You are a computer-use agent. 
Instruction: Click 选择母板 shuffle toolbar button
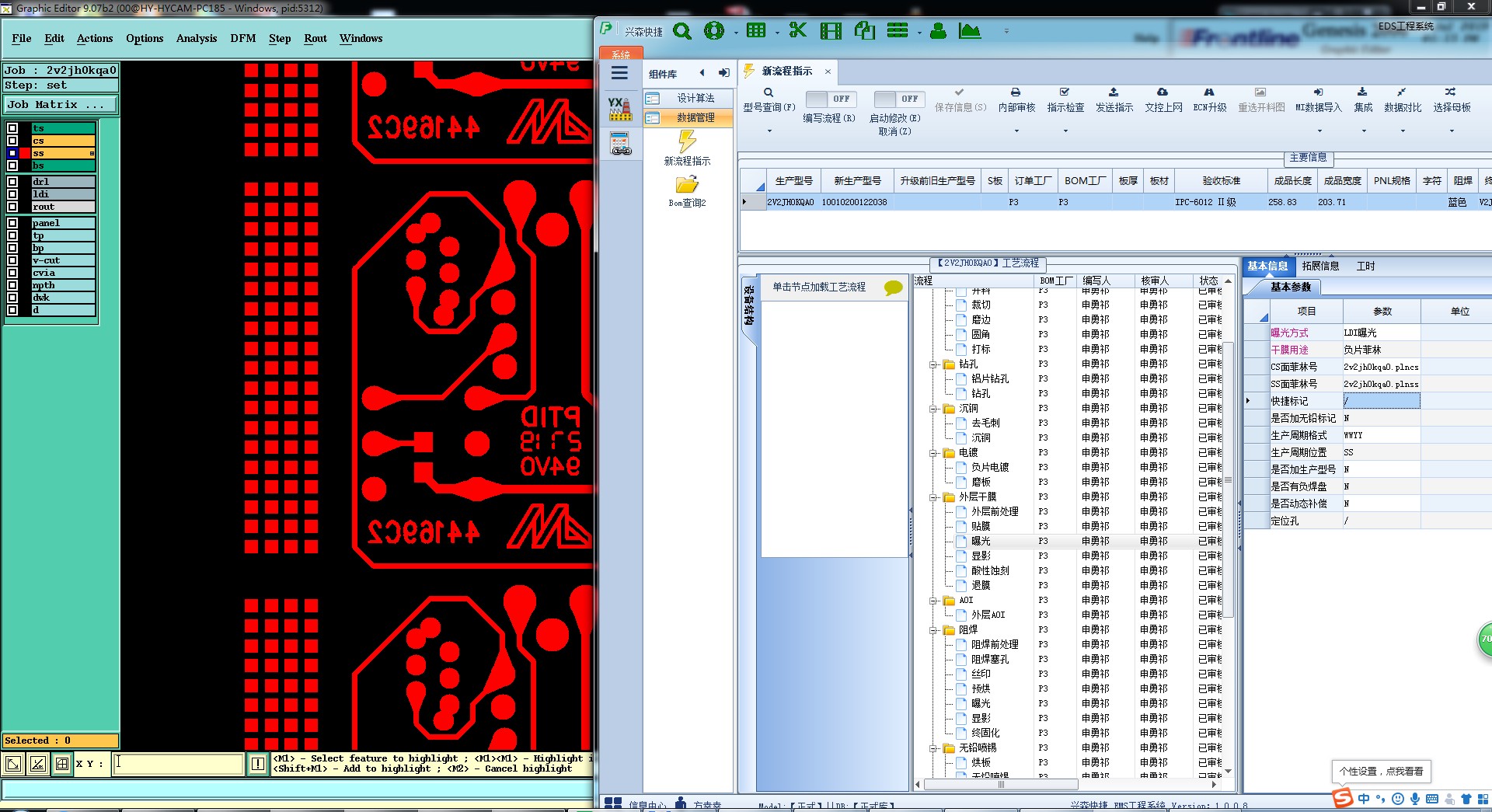1451,100
